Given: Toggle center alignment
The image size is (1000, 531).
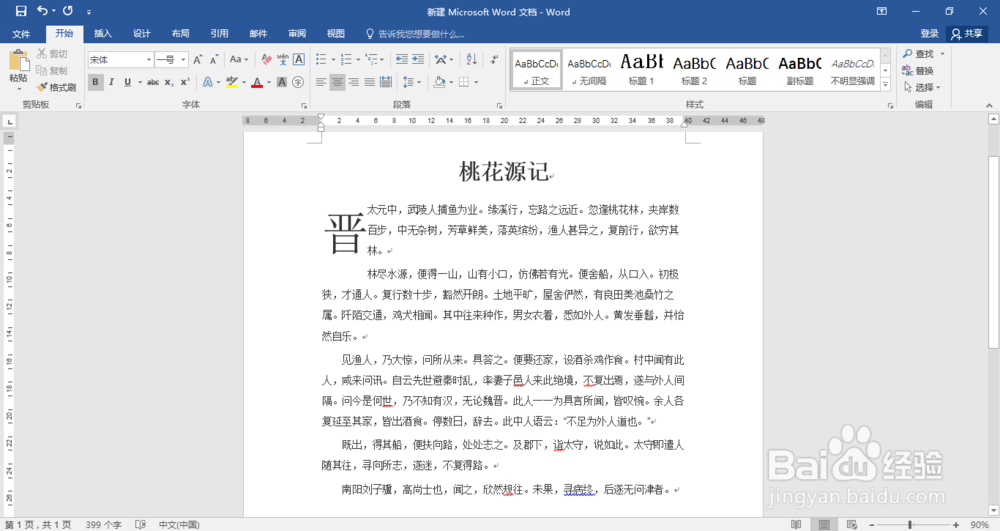Looking at the screenshot, I should point(337,82).
